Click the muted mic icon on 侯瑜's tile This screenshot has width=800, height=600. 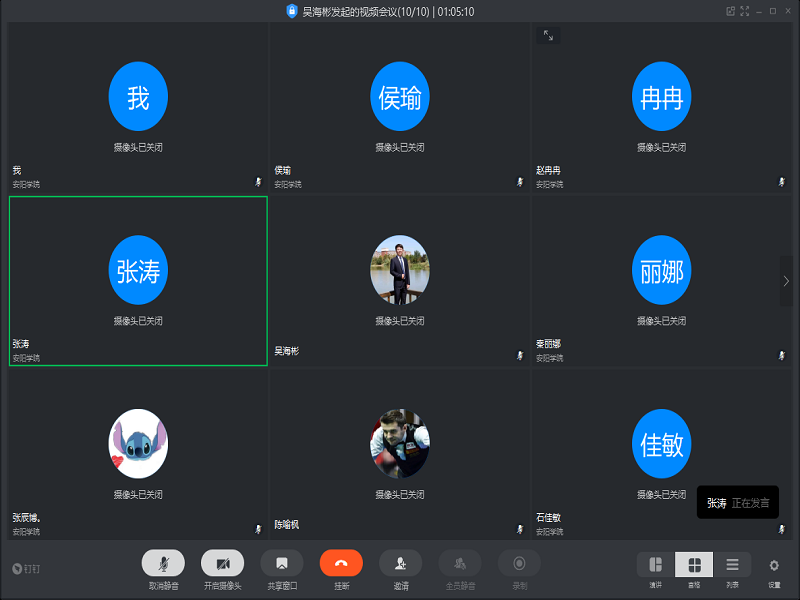pos(519,182)
